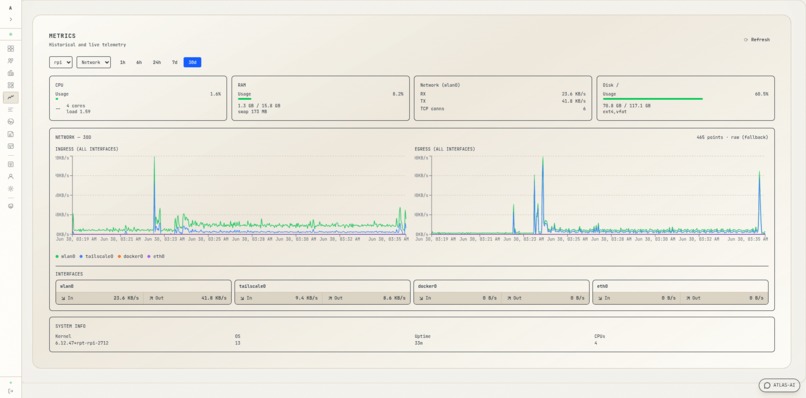The height and width of the screenshot is (398, 806).
Task: Click 'EGRESS (ALL INTERFACES)' chart title
Action: tap(445, 149)
